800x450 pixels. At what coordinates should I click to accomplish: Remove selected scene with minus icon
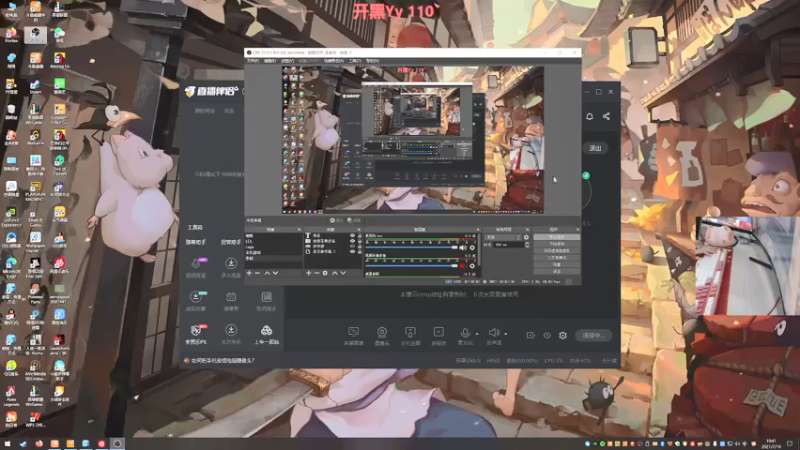258,273
